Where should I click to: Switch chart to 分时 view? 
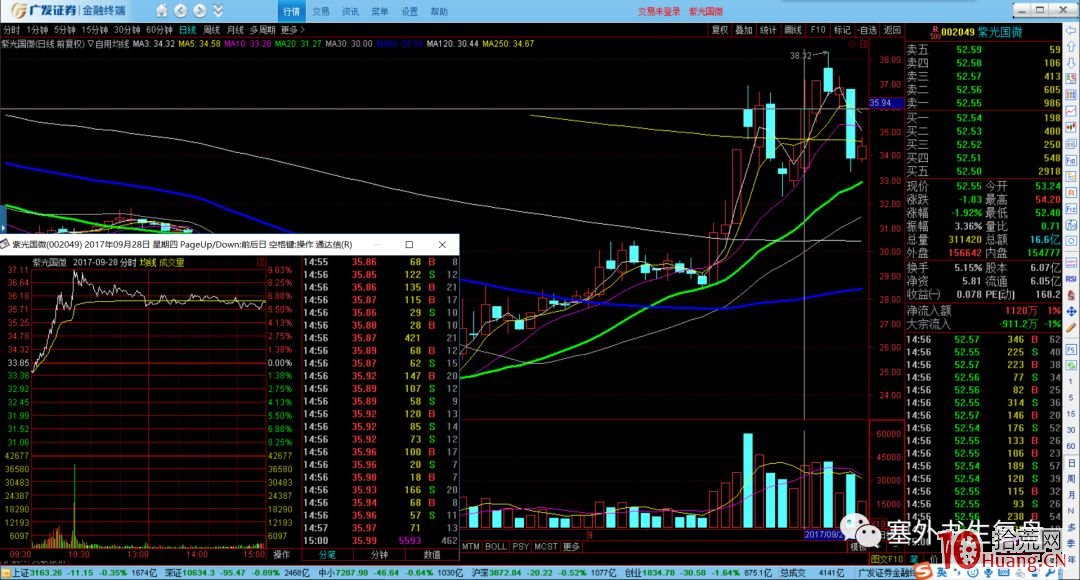(x=11, y=30)
